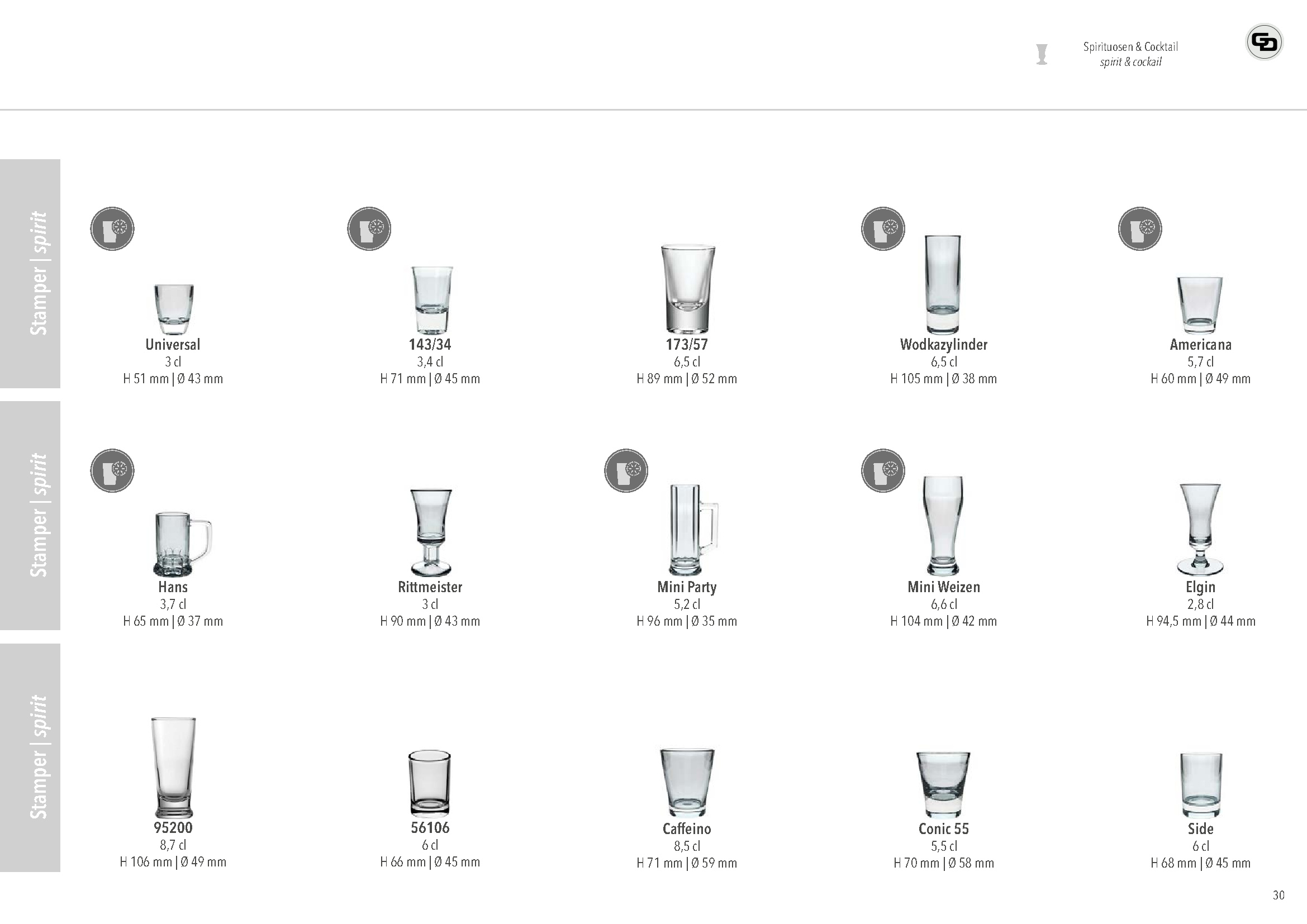
Task: Click the cocktail glass category icon in header
Action: [x=1042, y=55]
